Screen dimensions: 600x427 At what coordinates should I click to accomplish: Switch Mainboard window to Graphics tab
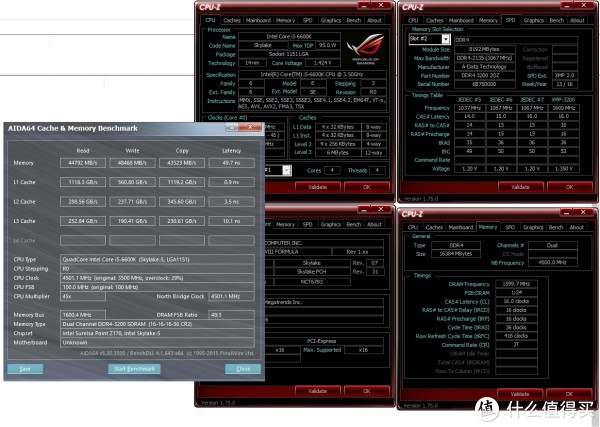click(x=331, y=225)
